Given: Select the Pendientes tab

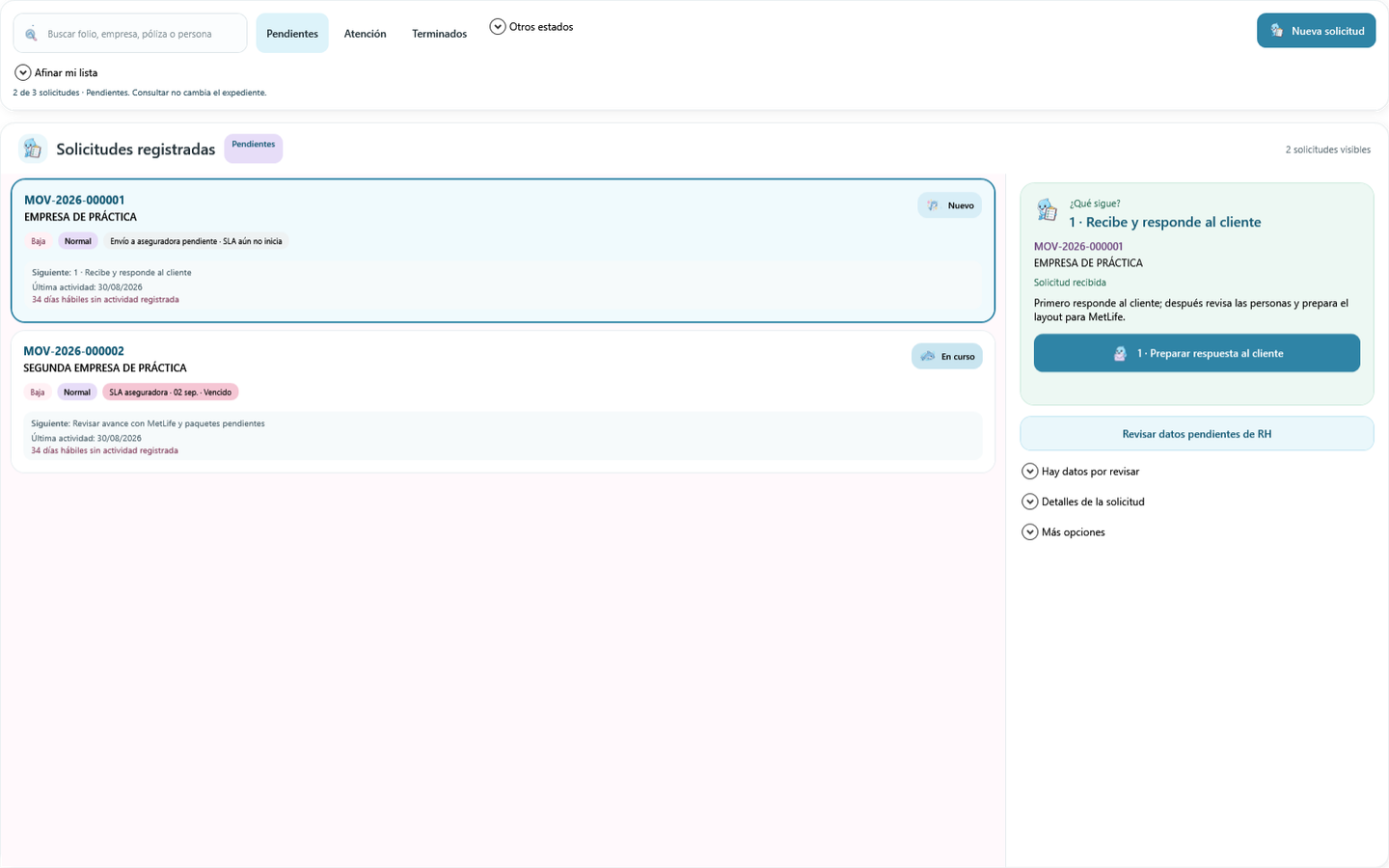Looking at the screenshot, I should (292, 34).
